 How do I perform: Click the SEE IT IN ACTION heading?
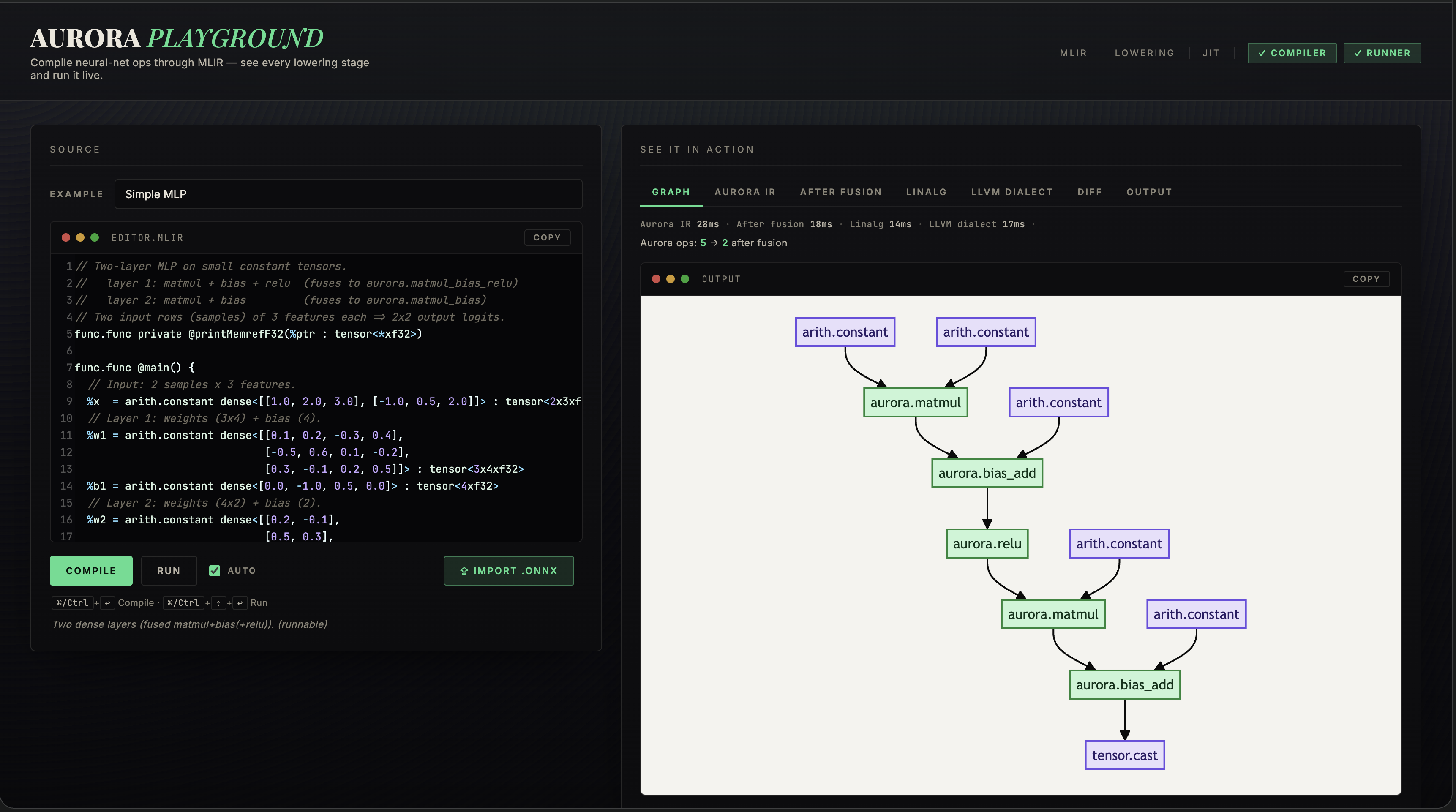click(697, 149)
